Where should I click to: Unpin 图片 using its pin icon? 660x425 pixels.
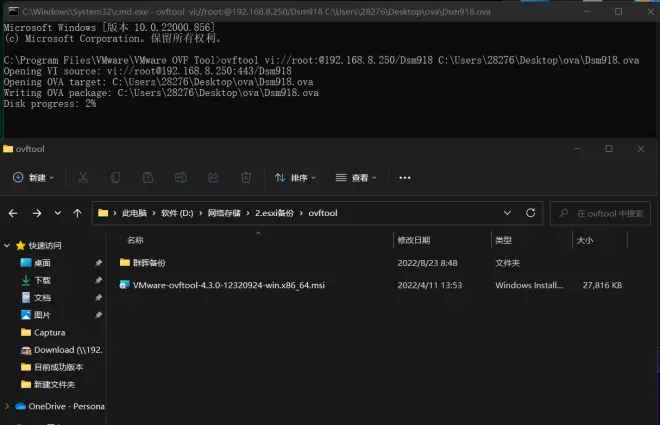pyautogui.click(x=98, y=315)
